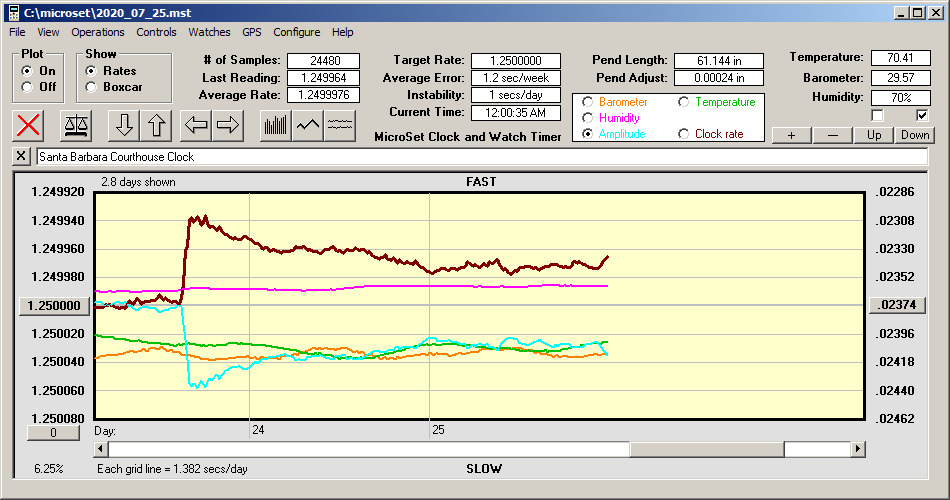
Task: Click the Average Rate value field
Action: coord(324,95)
